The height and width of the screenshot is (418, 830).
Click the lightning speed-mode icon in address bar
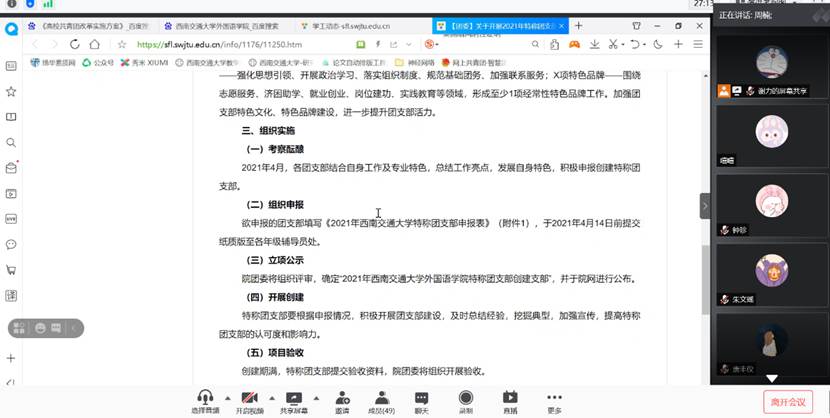377,44
